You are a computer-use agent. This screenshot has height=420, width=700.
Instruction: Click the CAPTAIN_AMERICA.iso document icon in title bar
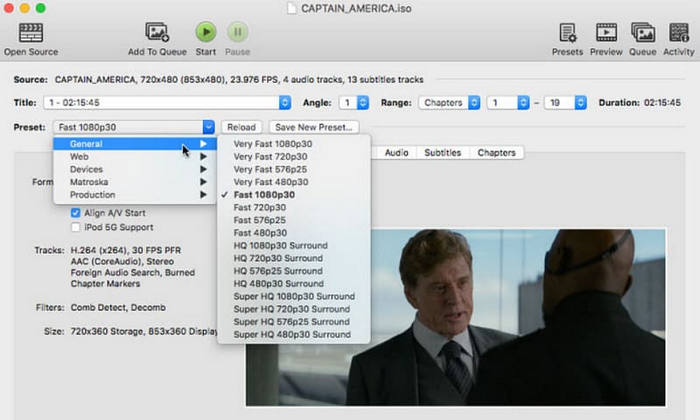click(292, 8)
